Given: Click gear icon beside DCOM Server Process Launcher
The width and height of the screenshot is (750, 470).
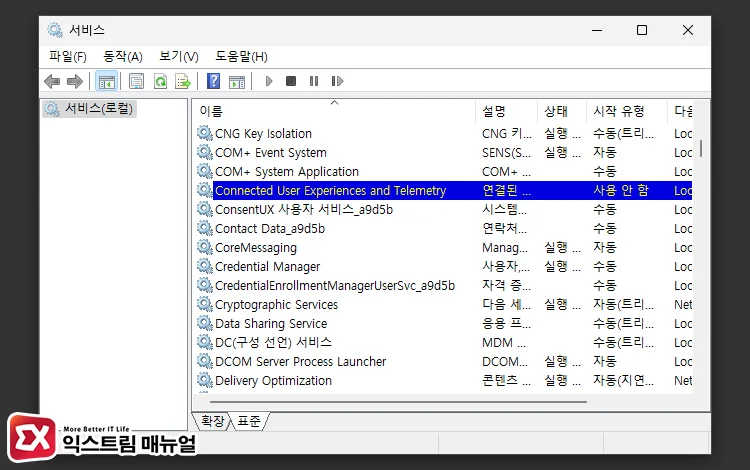Looking at the screenshot, I should 205,361.
